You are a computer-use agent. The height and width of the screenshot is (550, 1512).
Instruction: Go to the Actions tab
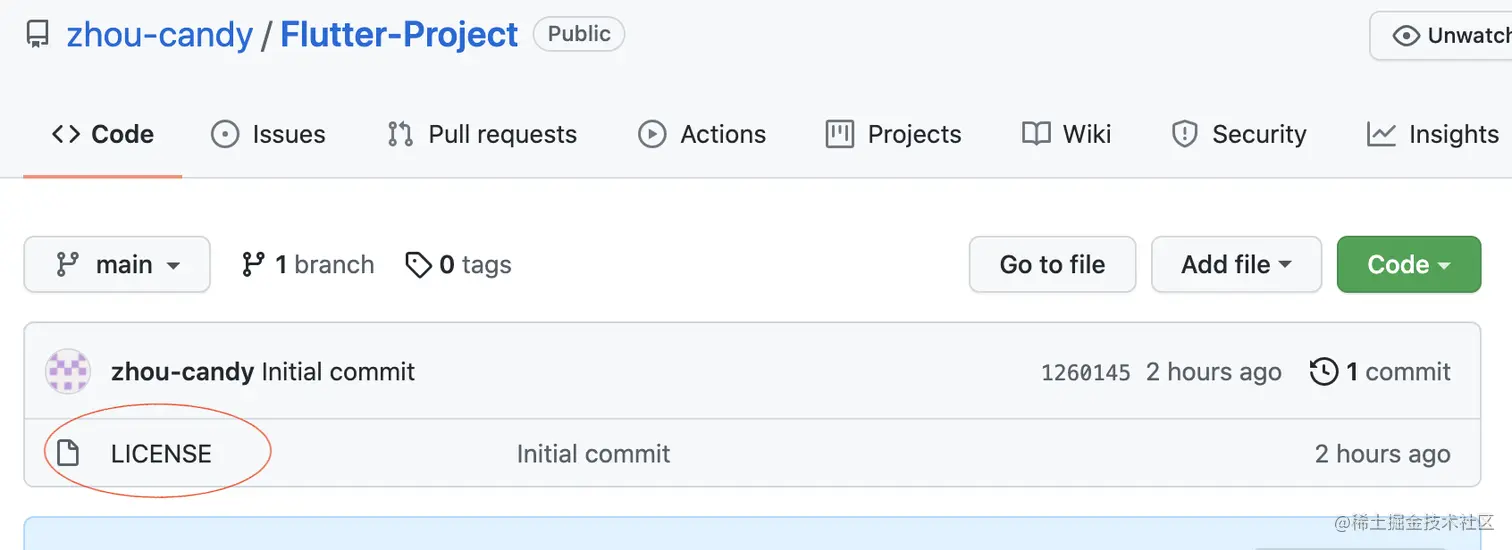click(x=702, y=134)
